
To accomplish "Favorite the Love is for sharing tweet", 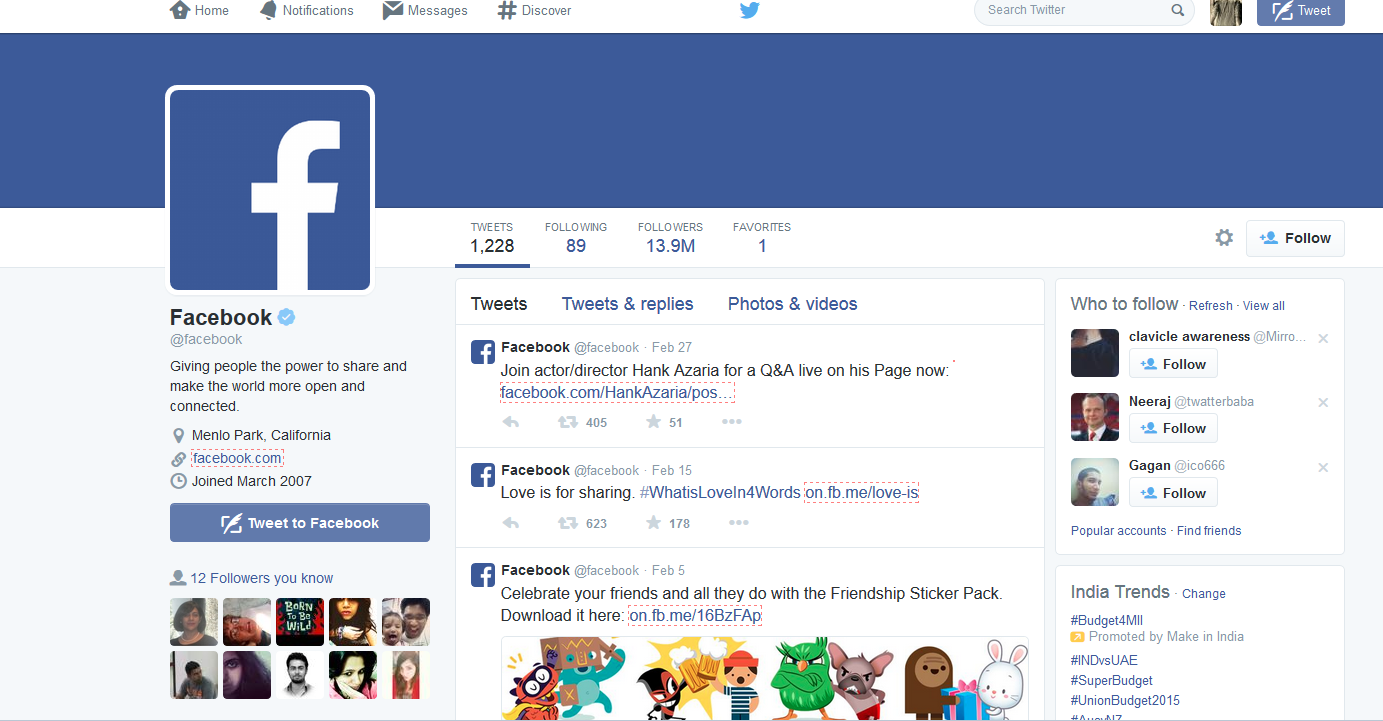I will click(x=653, y=523).
